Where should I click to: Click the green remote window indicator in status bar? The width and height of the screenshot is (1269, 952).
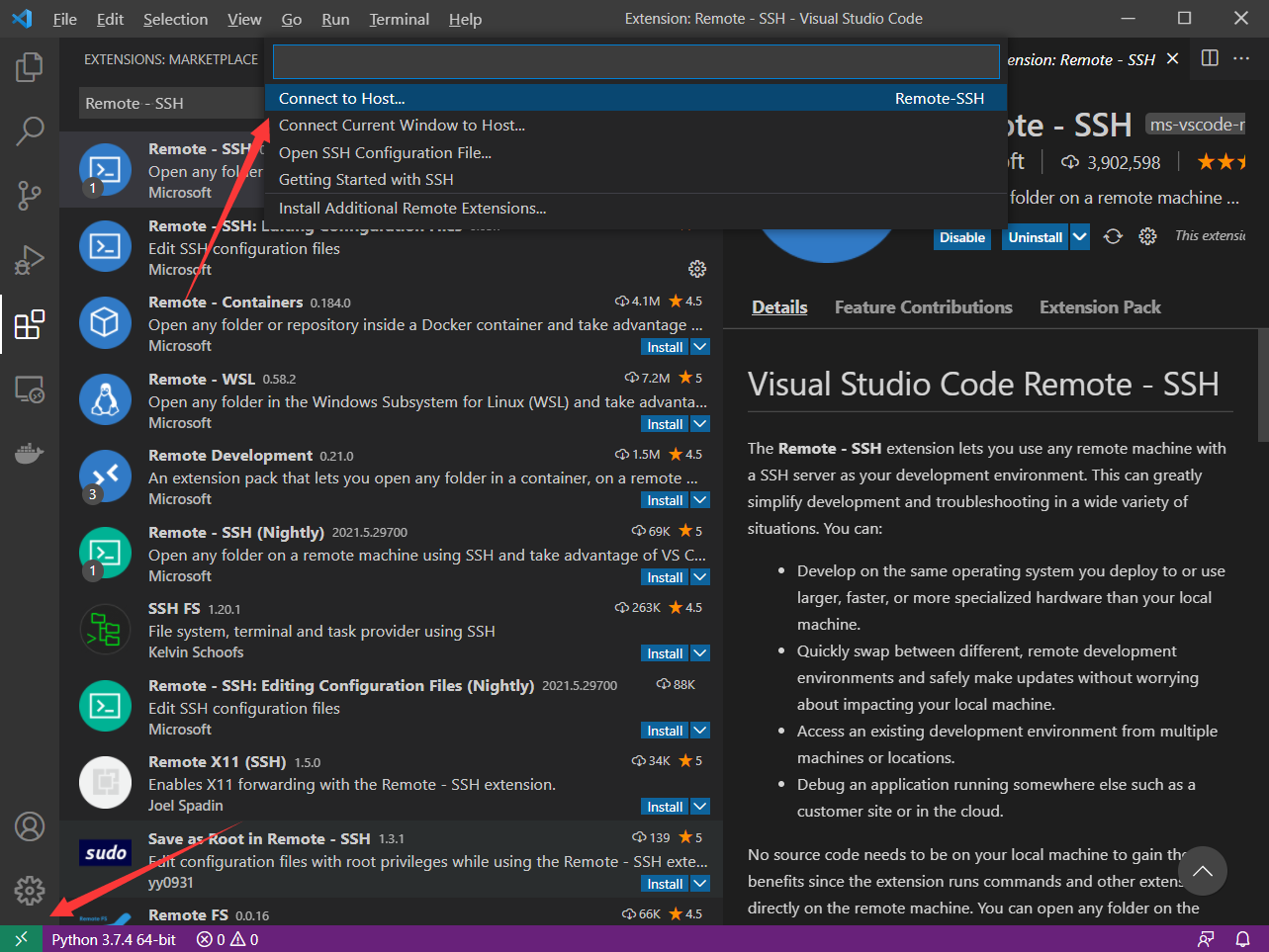click(x=20, y=938)
